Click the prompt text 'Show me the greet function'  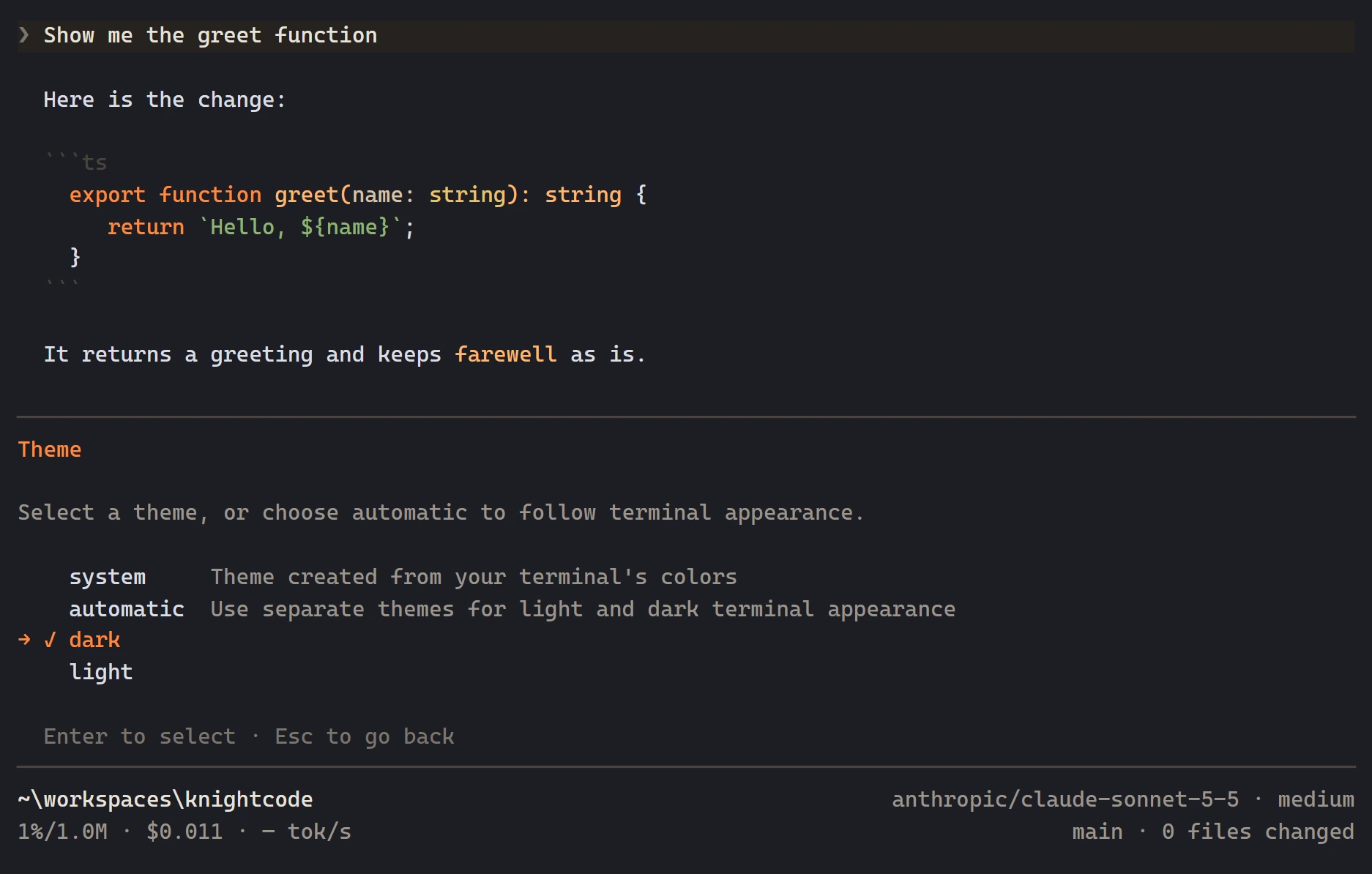210,35
